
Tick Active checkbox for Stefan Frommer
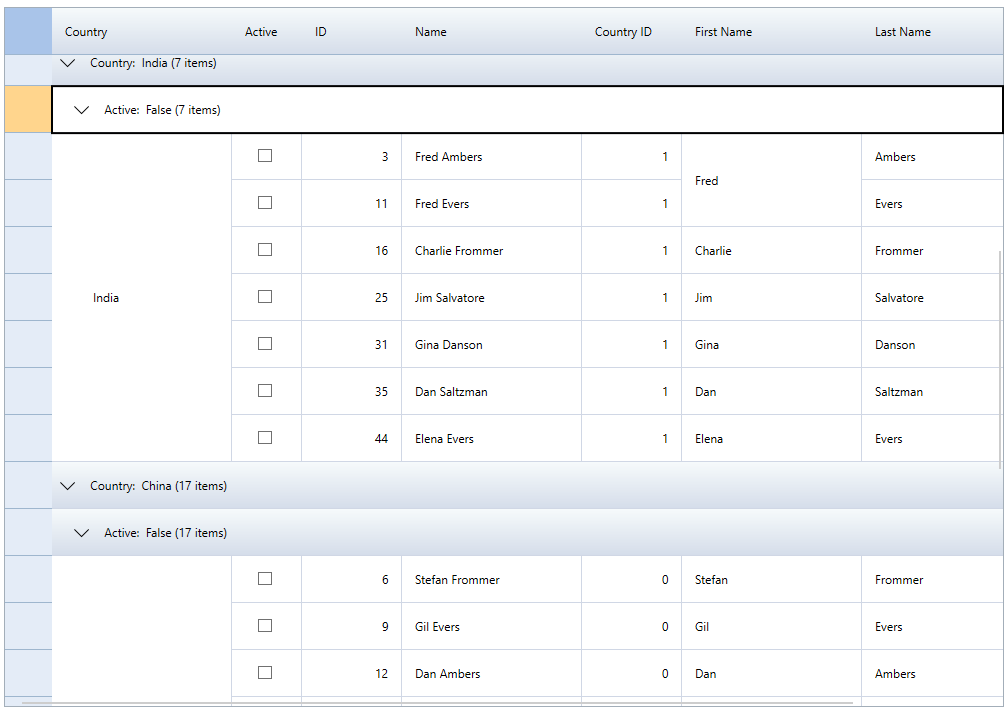point(265,579)
